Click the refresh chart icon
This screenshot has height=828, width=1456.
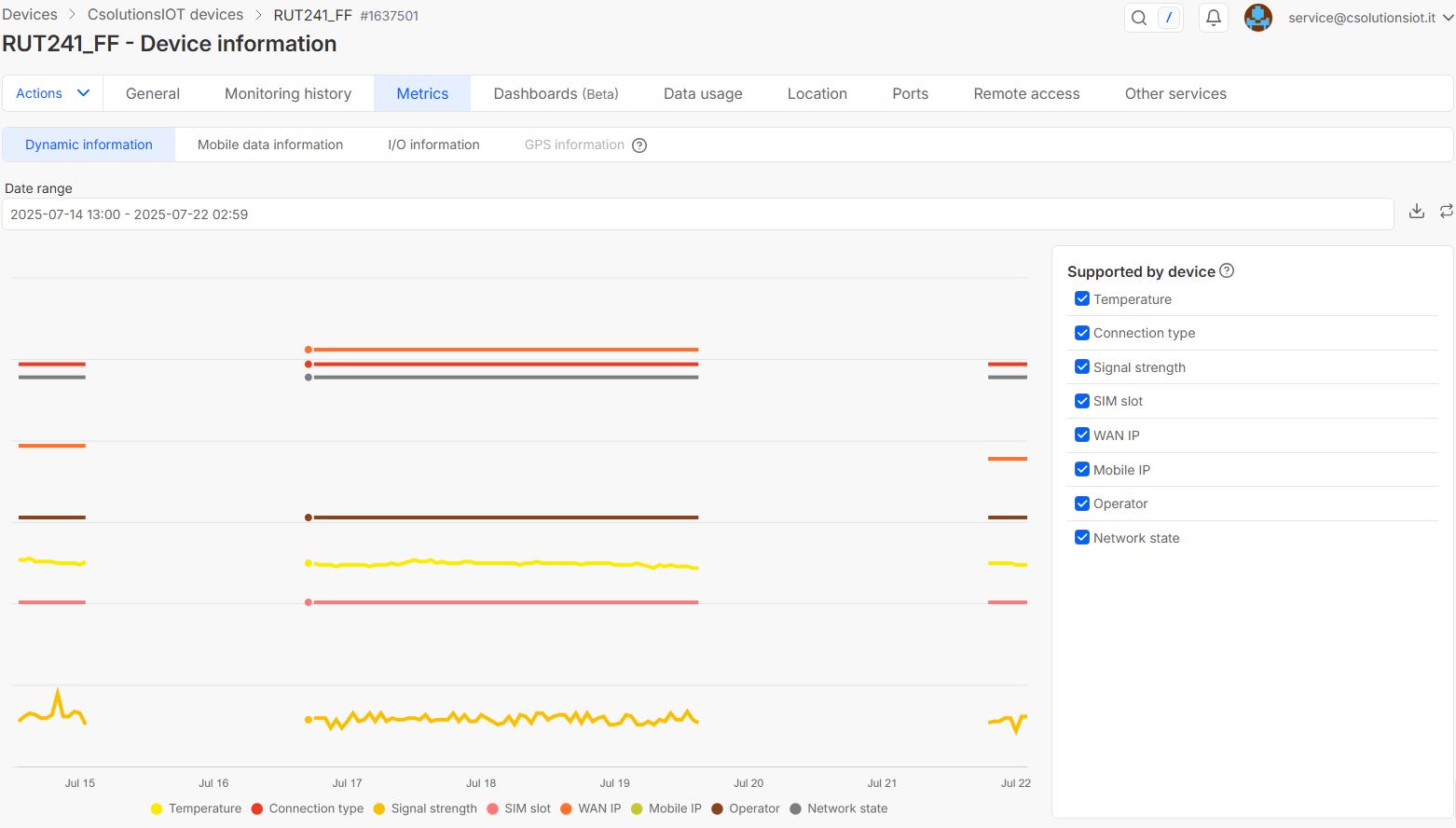(x=1446, y=212)
